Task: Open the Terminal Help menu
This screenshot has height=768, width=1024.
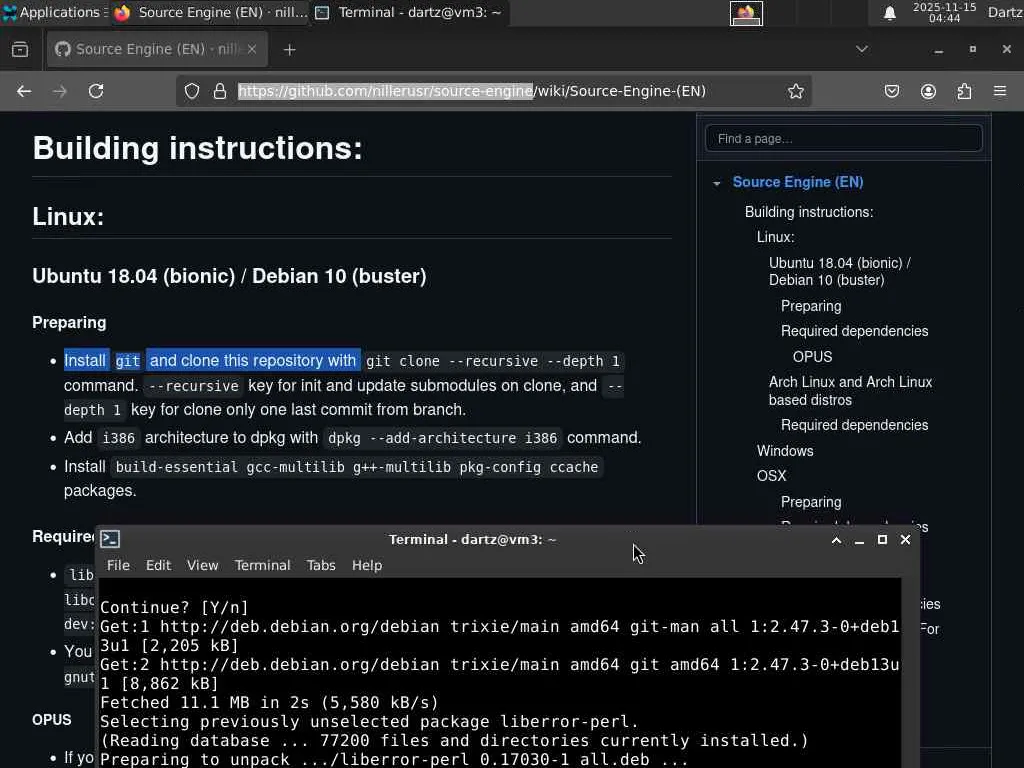Action: tap(367, 566)
